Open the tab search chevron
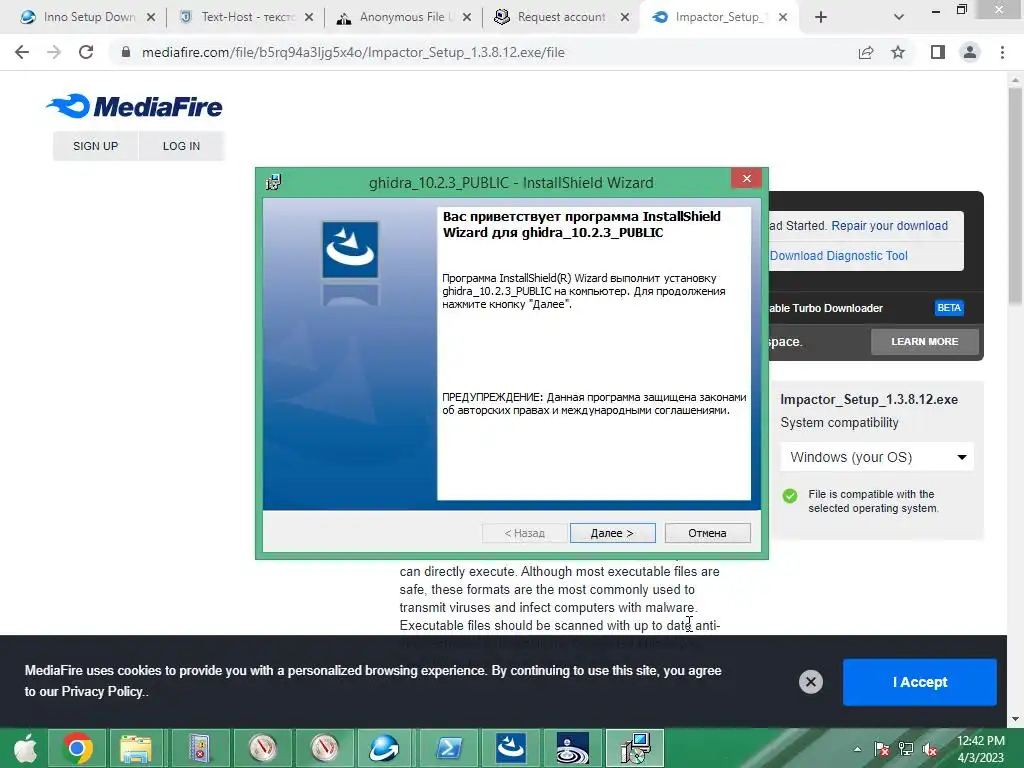1024x768 pixels. tap(899, 17)
